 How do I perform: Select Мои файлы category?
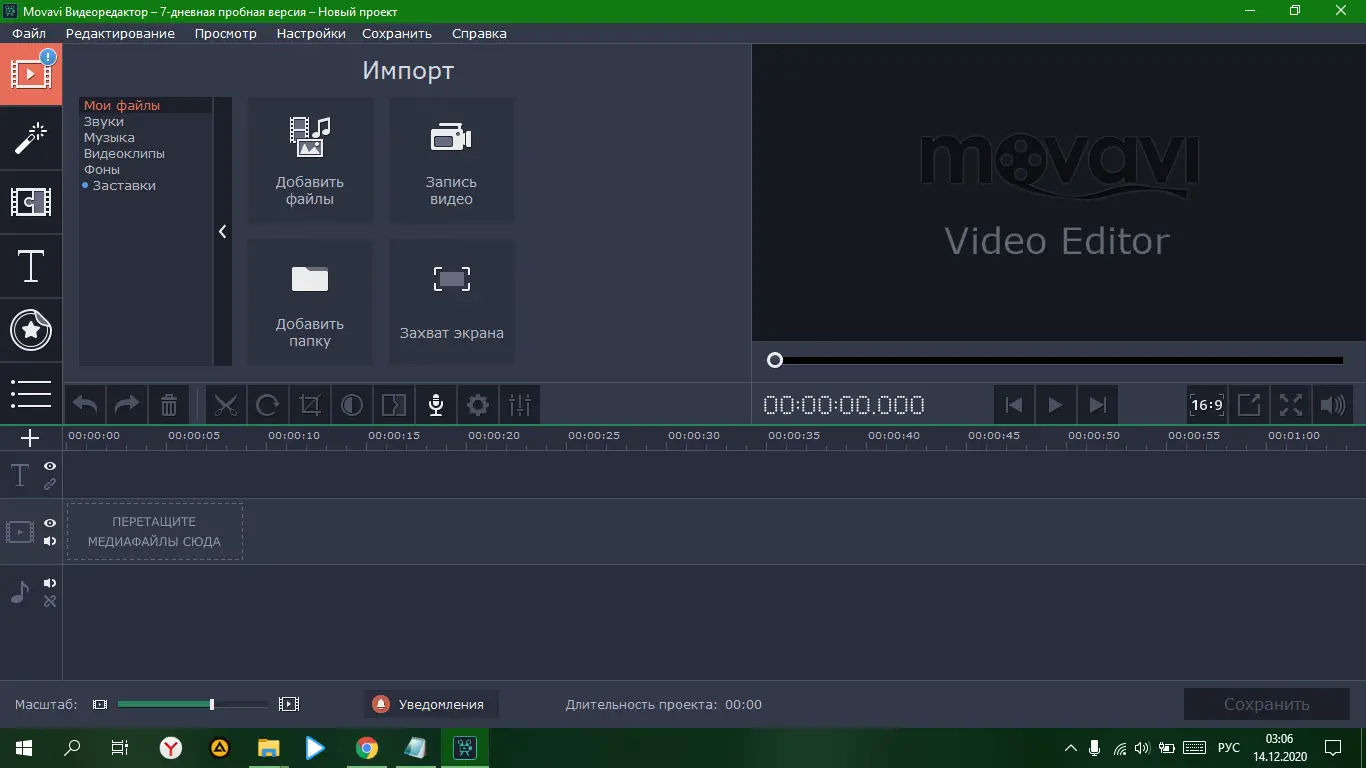146,105
